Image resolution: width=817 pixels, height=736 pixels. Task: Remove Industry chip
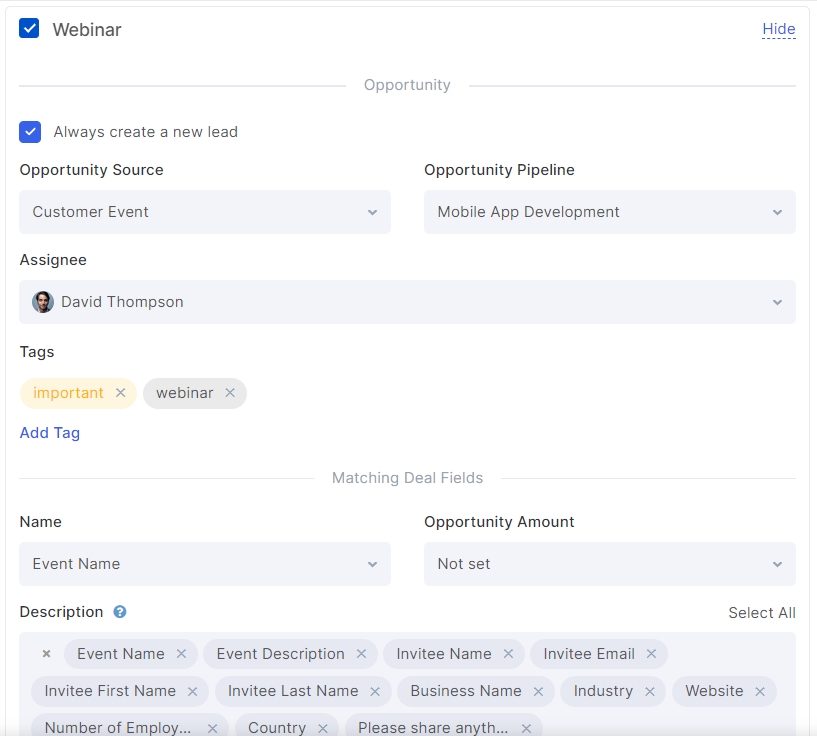click(650, 691)
